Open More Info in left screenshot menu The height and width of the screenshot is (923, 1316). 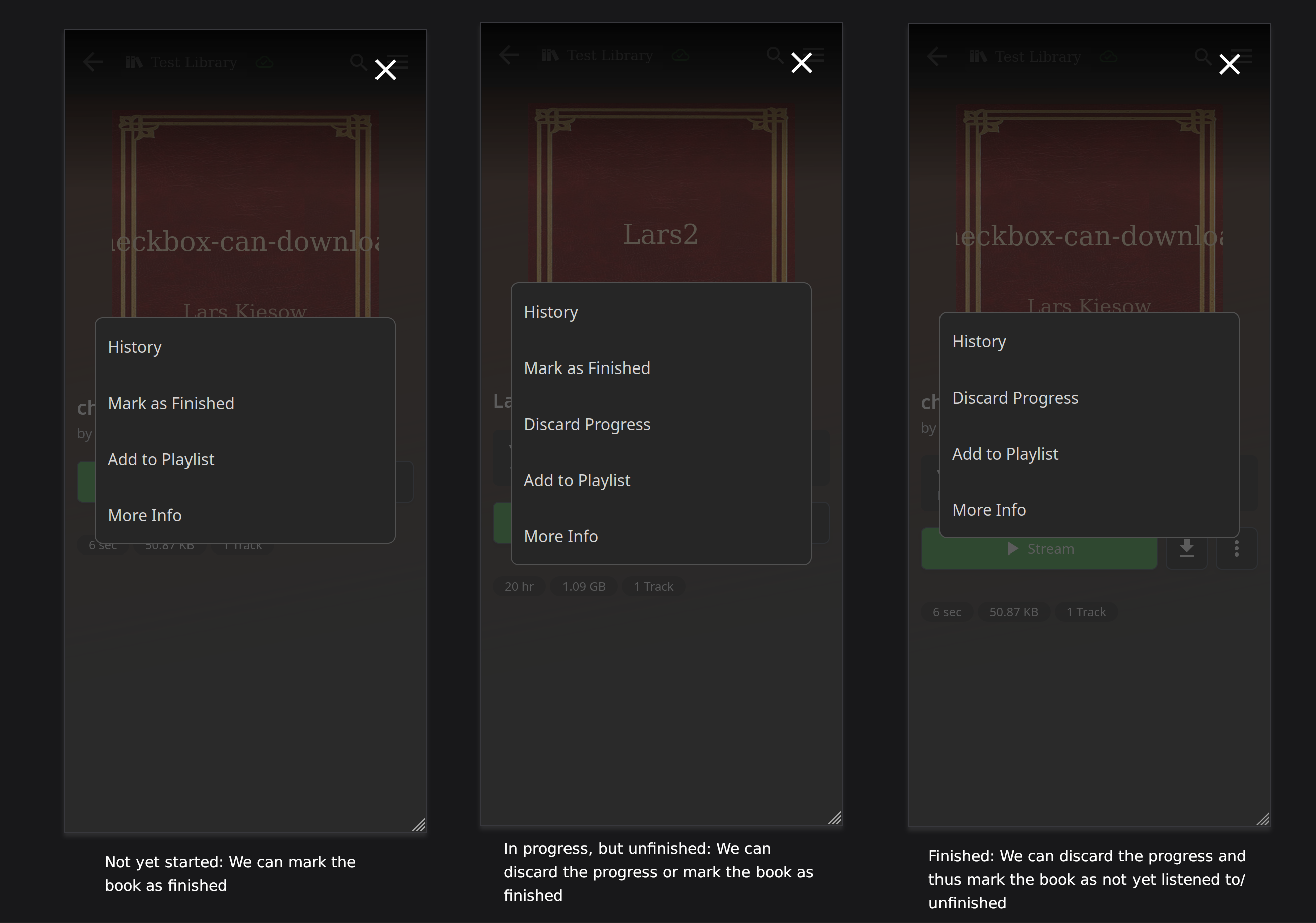pyautogui.click(x=245, y=516)
